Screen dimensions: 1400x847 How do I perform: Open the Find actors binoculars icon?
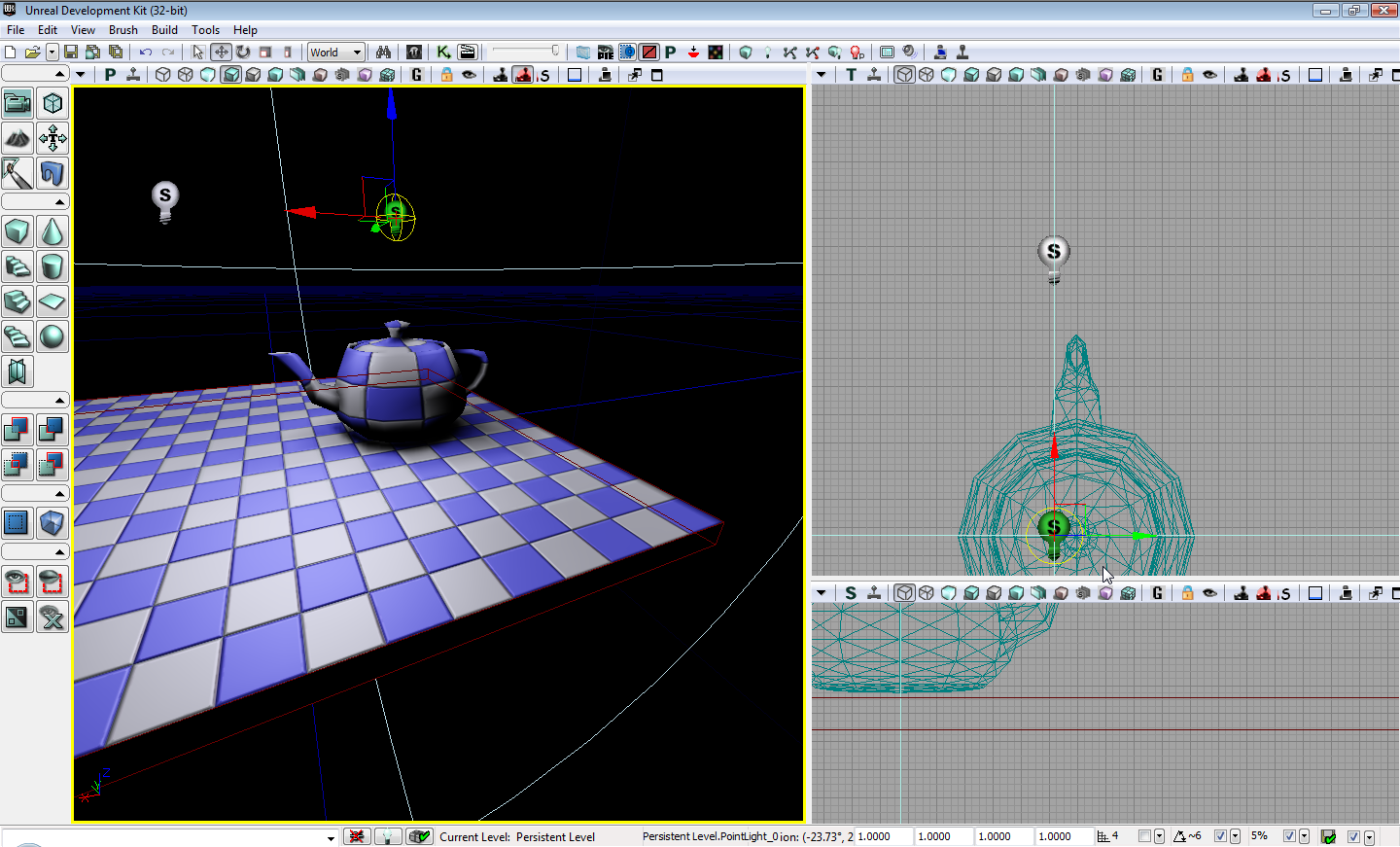383,53
